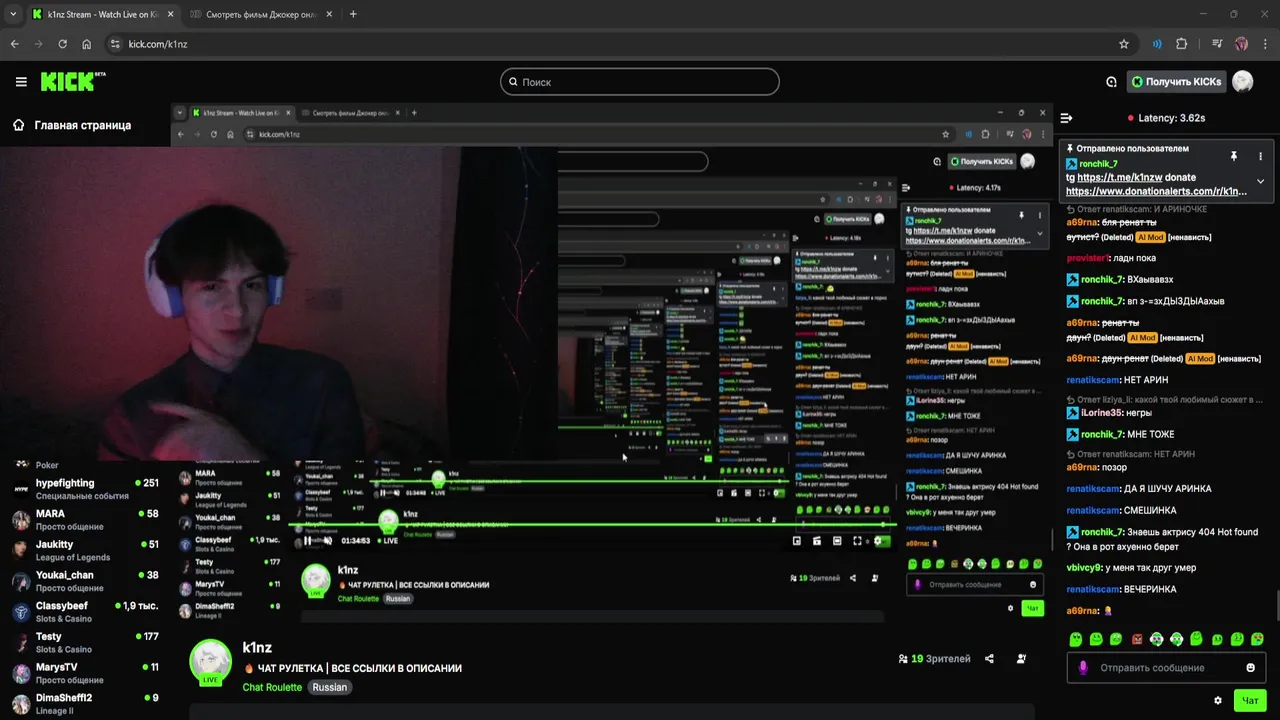Open the emoji picker in chat input
Viewport: 1280px width, 720px height.
tap(1250, 668)
